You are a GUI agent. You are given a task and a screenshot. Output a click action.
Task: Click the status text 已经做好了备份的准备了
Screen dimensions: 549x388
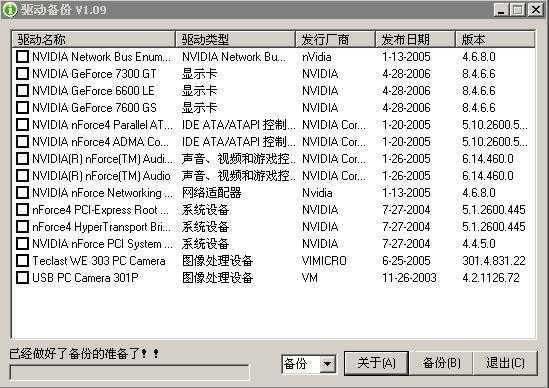(84, 353)
